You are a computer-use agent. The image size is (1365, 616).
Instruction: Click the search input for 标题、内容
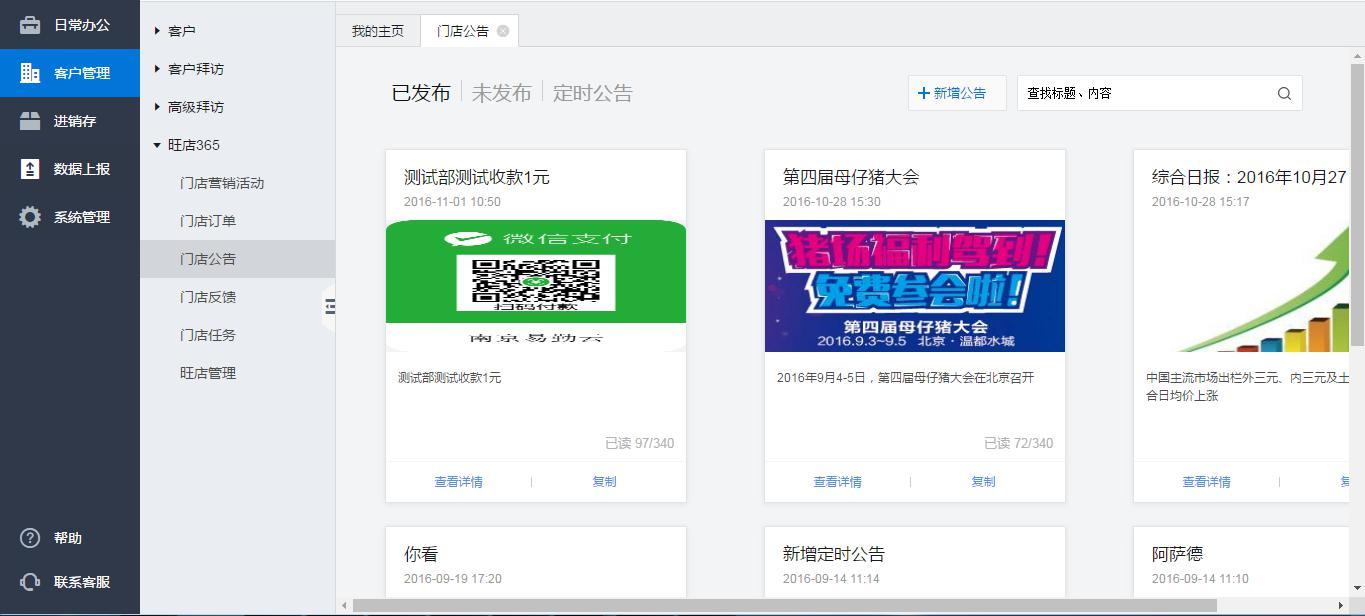click(x=1145, y=93)
